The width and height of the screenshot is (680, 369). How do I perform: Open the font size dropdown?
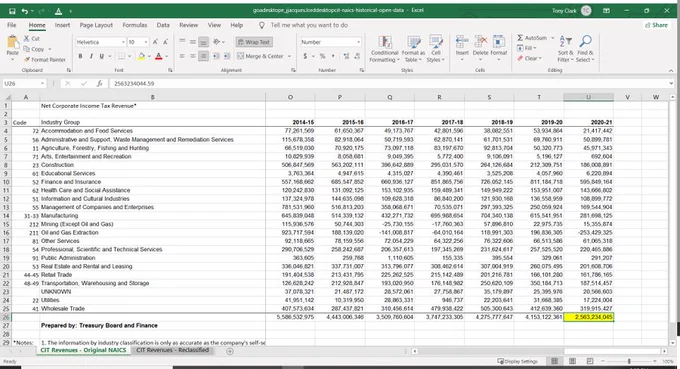[x=146, y=42]
